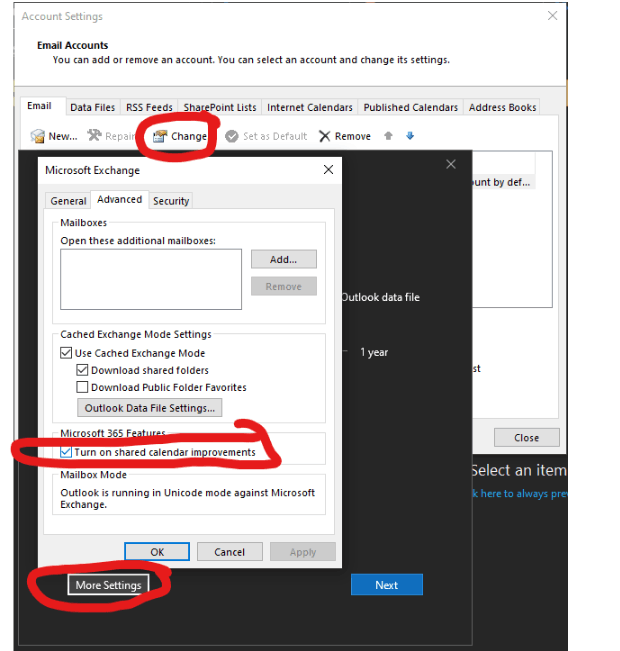This screenshot has height=651, width=620.
Task: Select the Advanced tab
Action: 120,199
